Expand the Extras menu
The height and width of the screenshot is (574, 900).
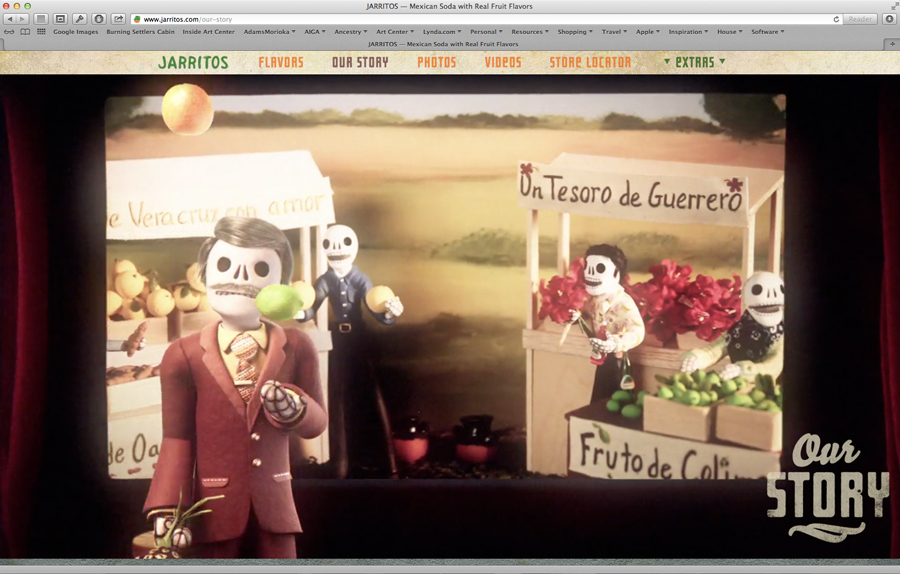695,62
